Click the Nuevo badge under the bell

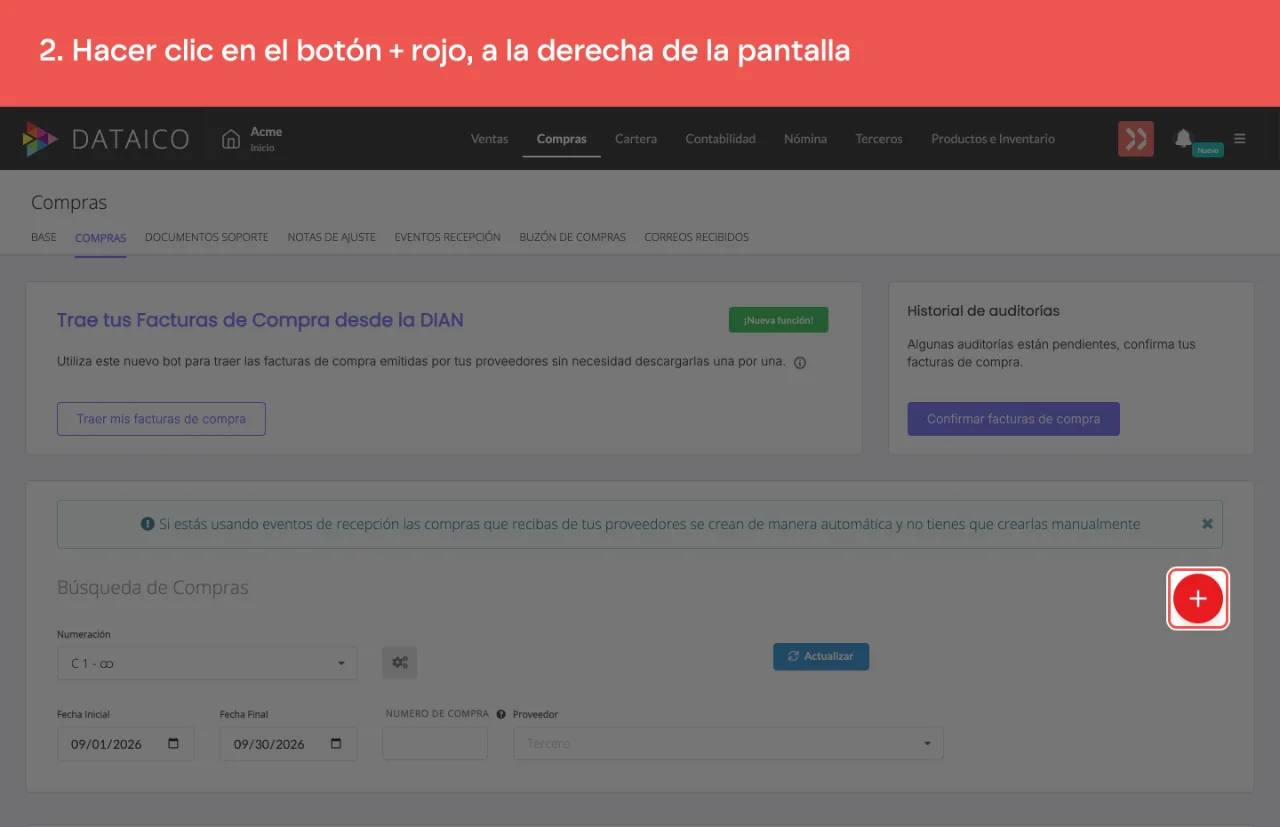click(x=1207, y=150)
